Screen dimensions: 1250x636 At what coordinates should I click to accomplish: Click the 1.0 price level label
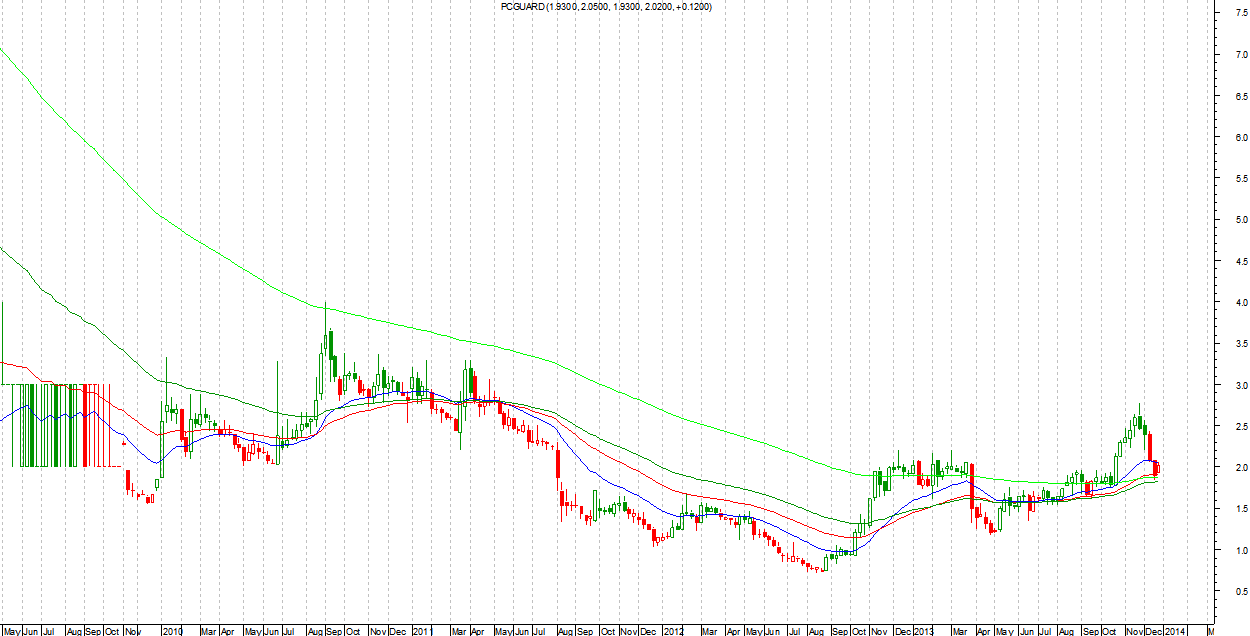1238,551
